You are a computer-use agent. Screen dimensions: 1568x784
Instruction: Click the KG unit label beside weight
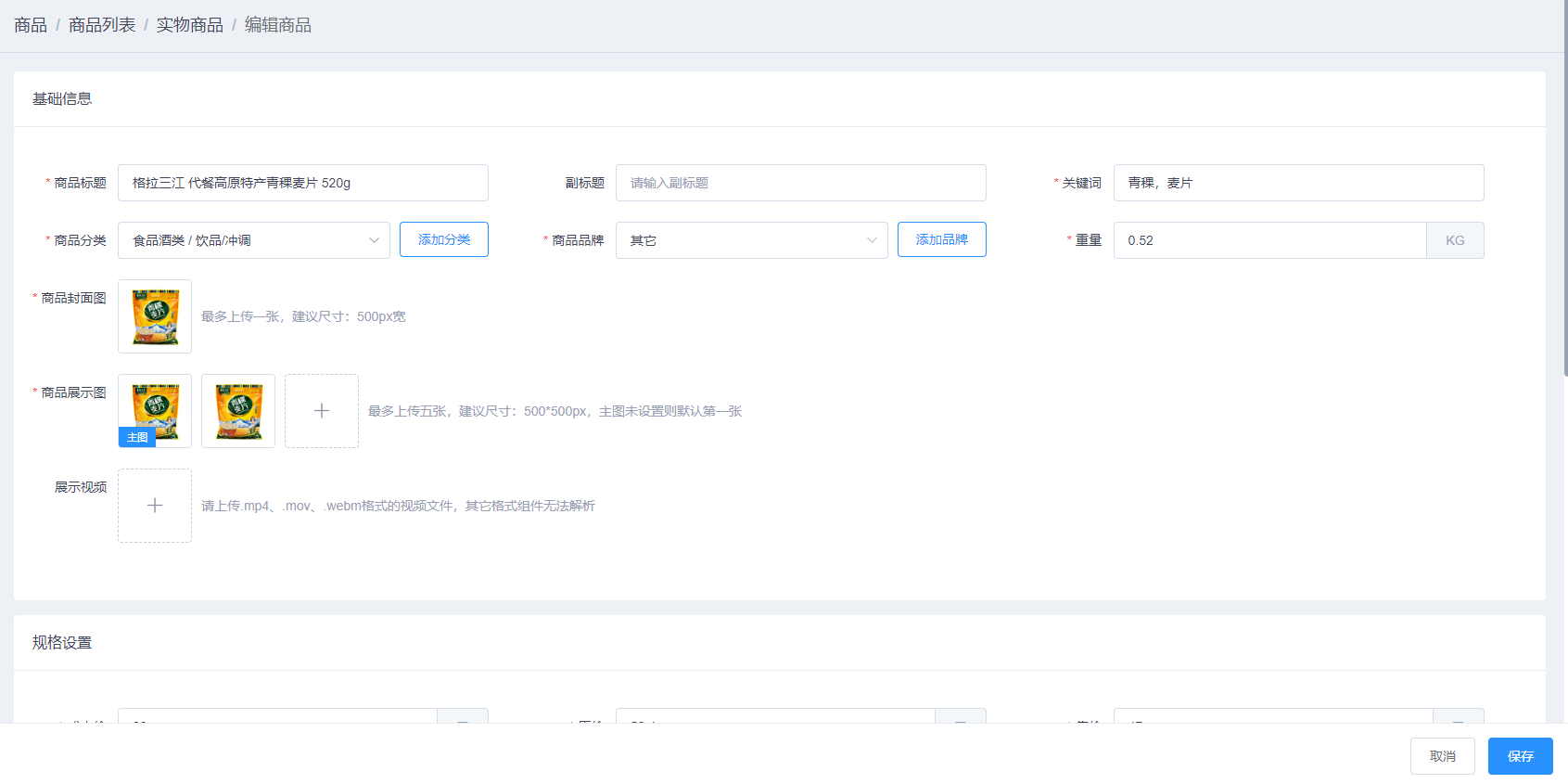(1455, 240)
